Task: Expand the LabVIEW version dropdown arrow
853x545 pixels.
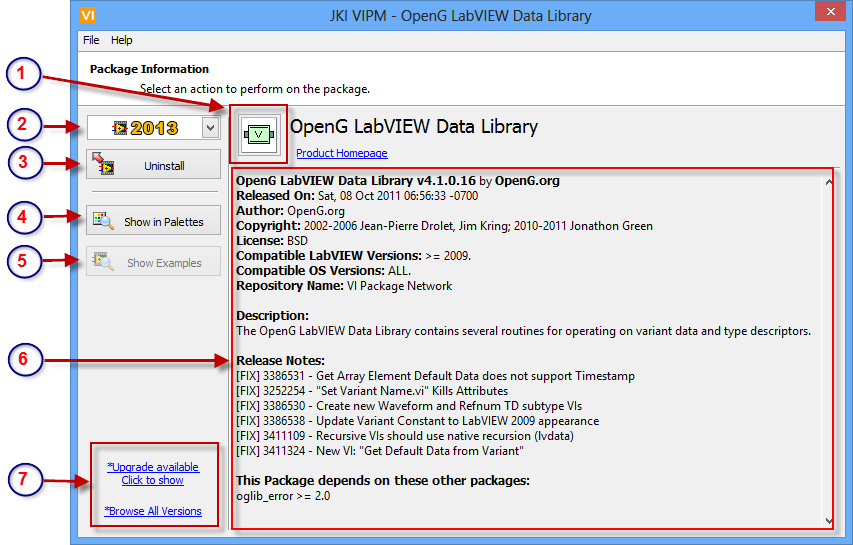Action: tap(209, 127)
